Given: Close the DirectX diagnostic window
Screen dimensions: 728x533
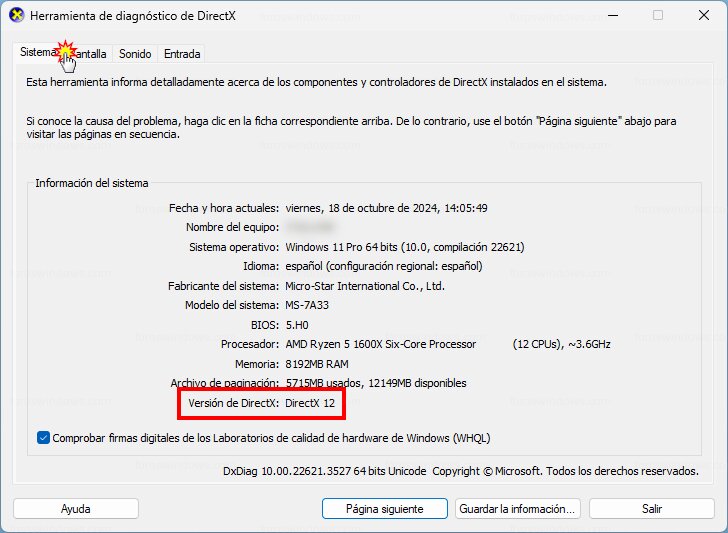Looking at the screenshot, I should 703,15.
